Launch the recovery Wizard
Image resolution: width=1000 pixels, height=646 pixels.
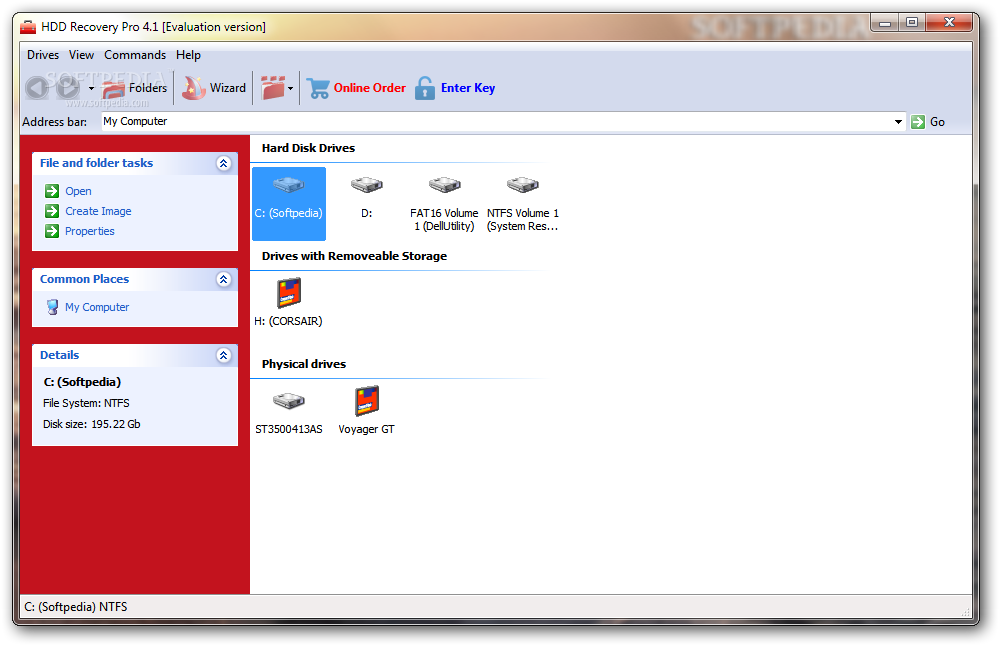(214, 88)
